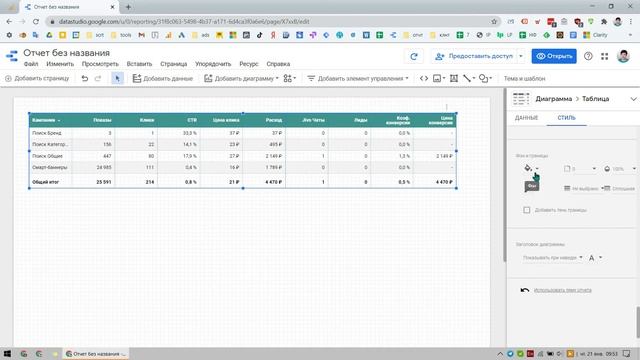Insert a text box icon

pos(453,78)
